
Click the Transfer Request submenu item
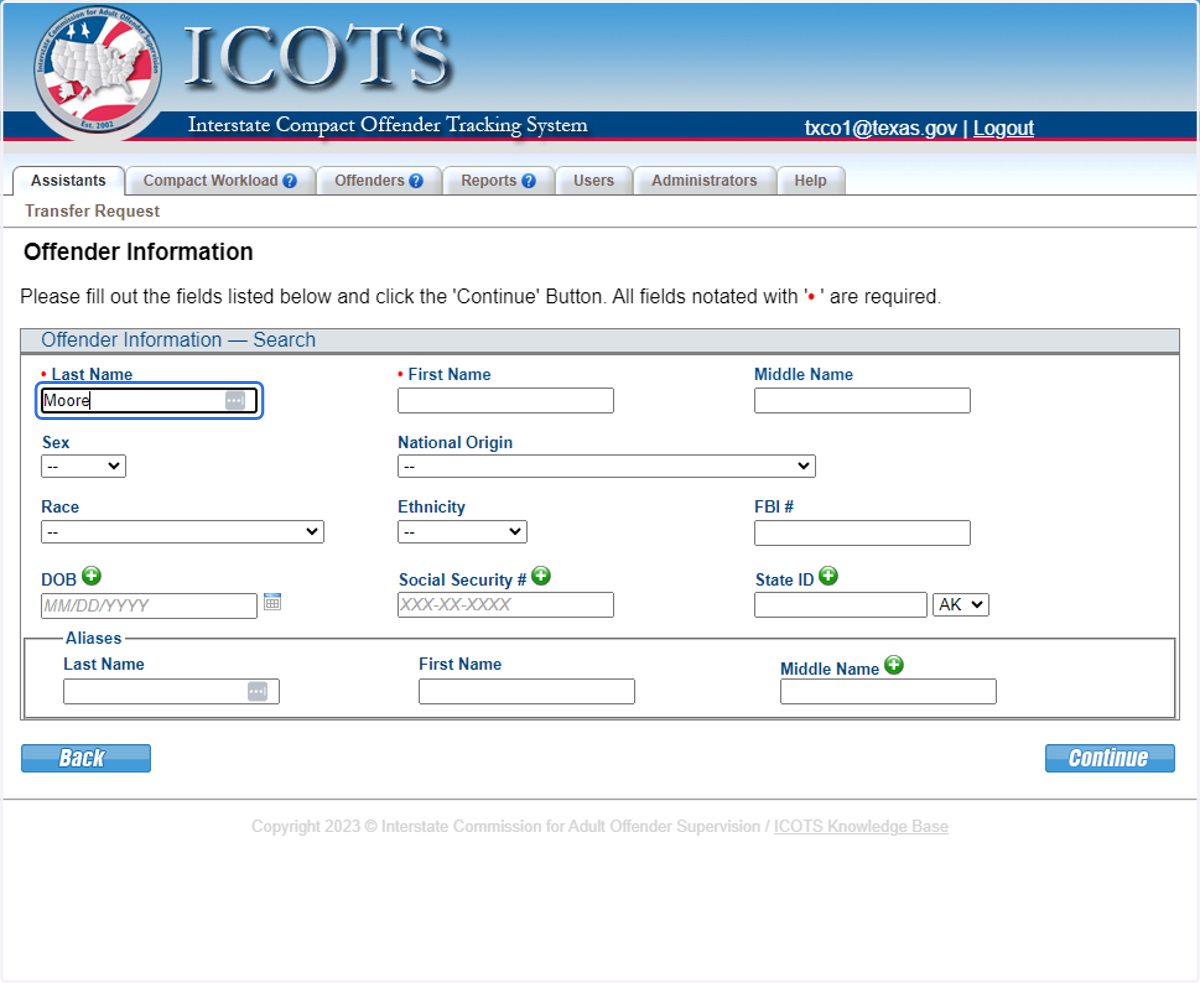pyautogui.click(x=92, y=211)
